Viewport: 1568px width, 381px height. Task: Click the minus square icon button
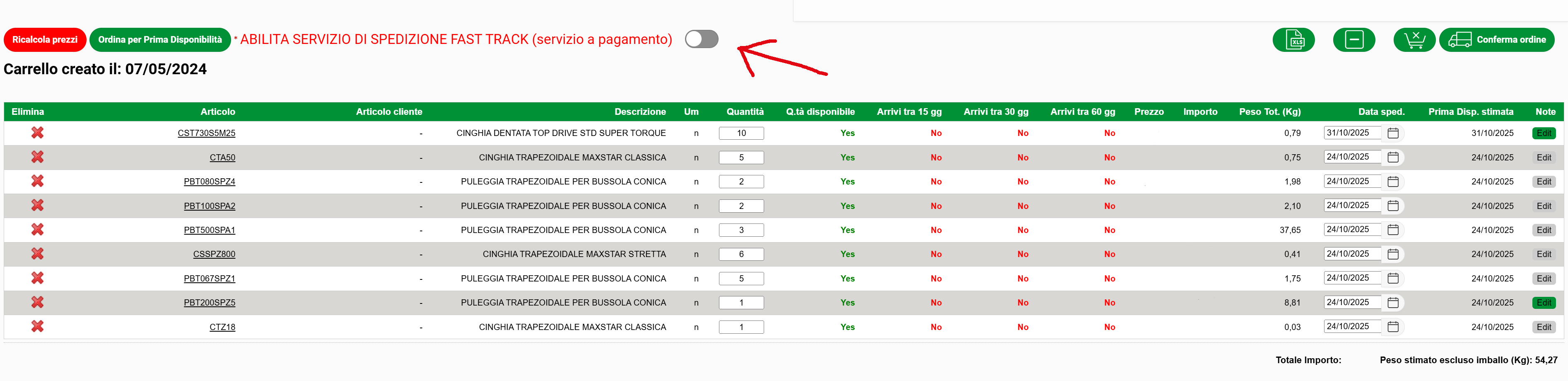pyautogui.click(x=1353, y=40)
